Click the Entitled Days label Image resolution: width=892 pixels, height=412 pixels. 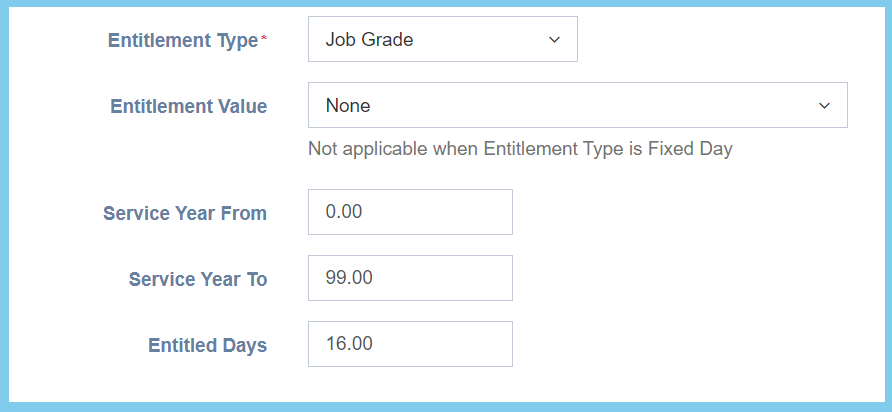208,346
